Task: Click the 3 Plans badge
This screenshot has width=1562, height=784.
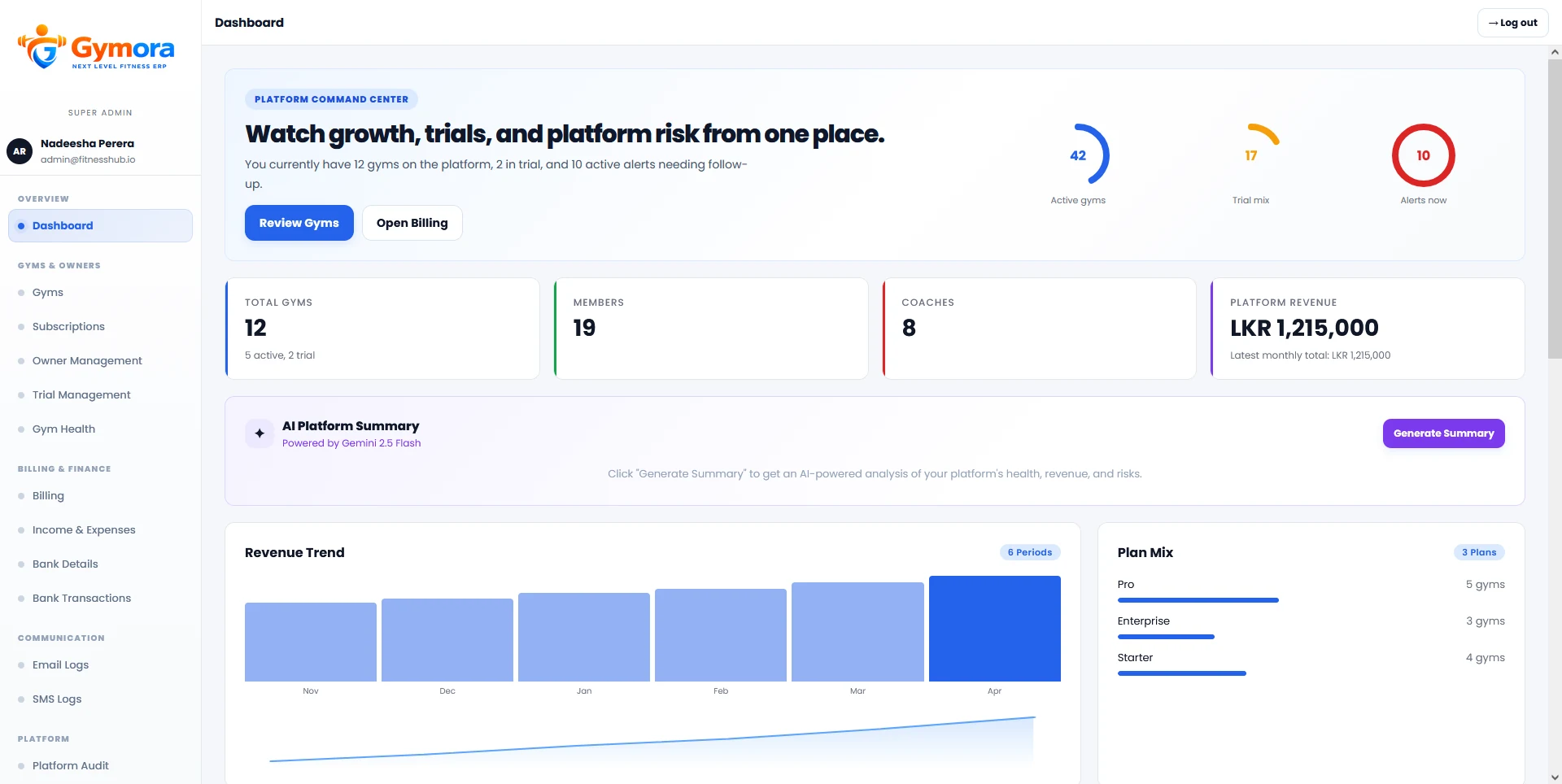Action: coord(1479,552)
